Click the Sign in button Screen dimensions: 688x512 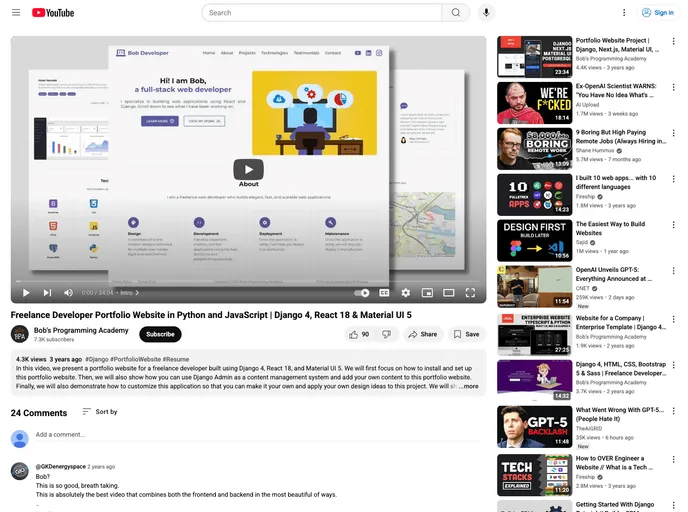point(658,13)
